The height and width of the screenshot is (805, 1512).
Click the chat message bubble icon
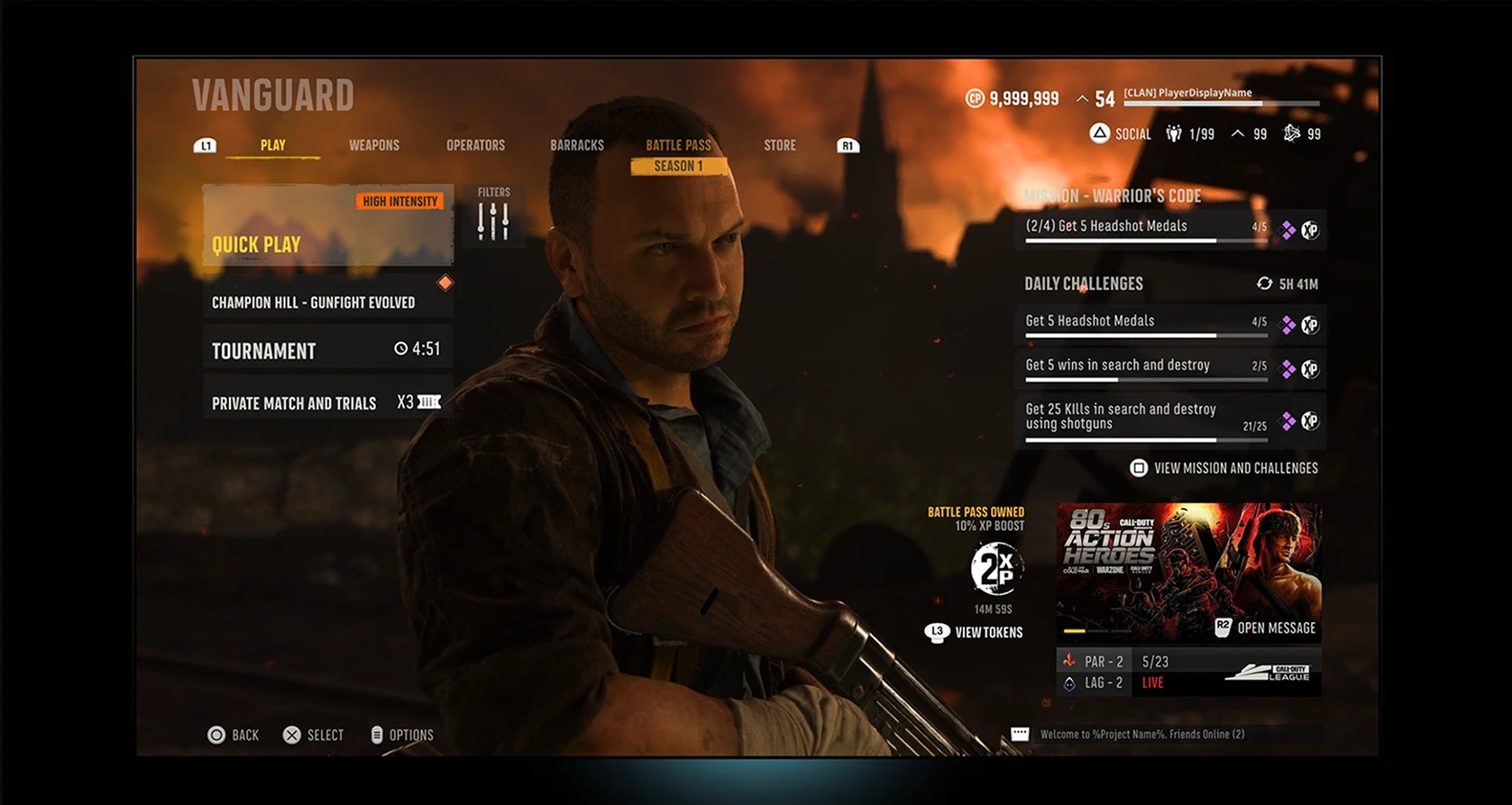[1020, 734]
